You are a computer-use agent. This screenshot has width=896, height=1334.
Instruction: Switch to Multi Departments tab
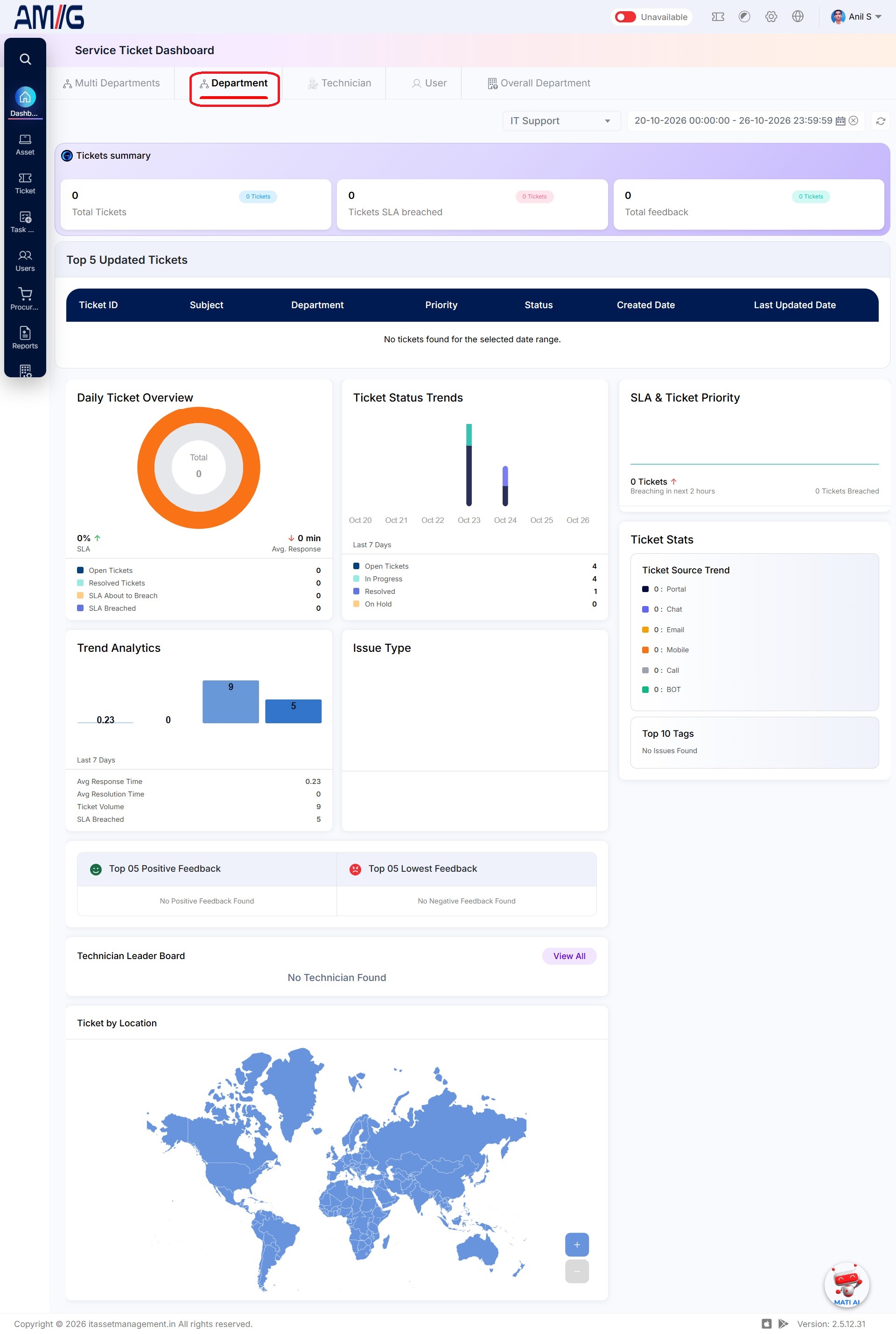click(x=112, y=83)
